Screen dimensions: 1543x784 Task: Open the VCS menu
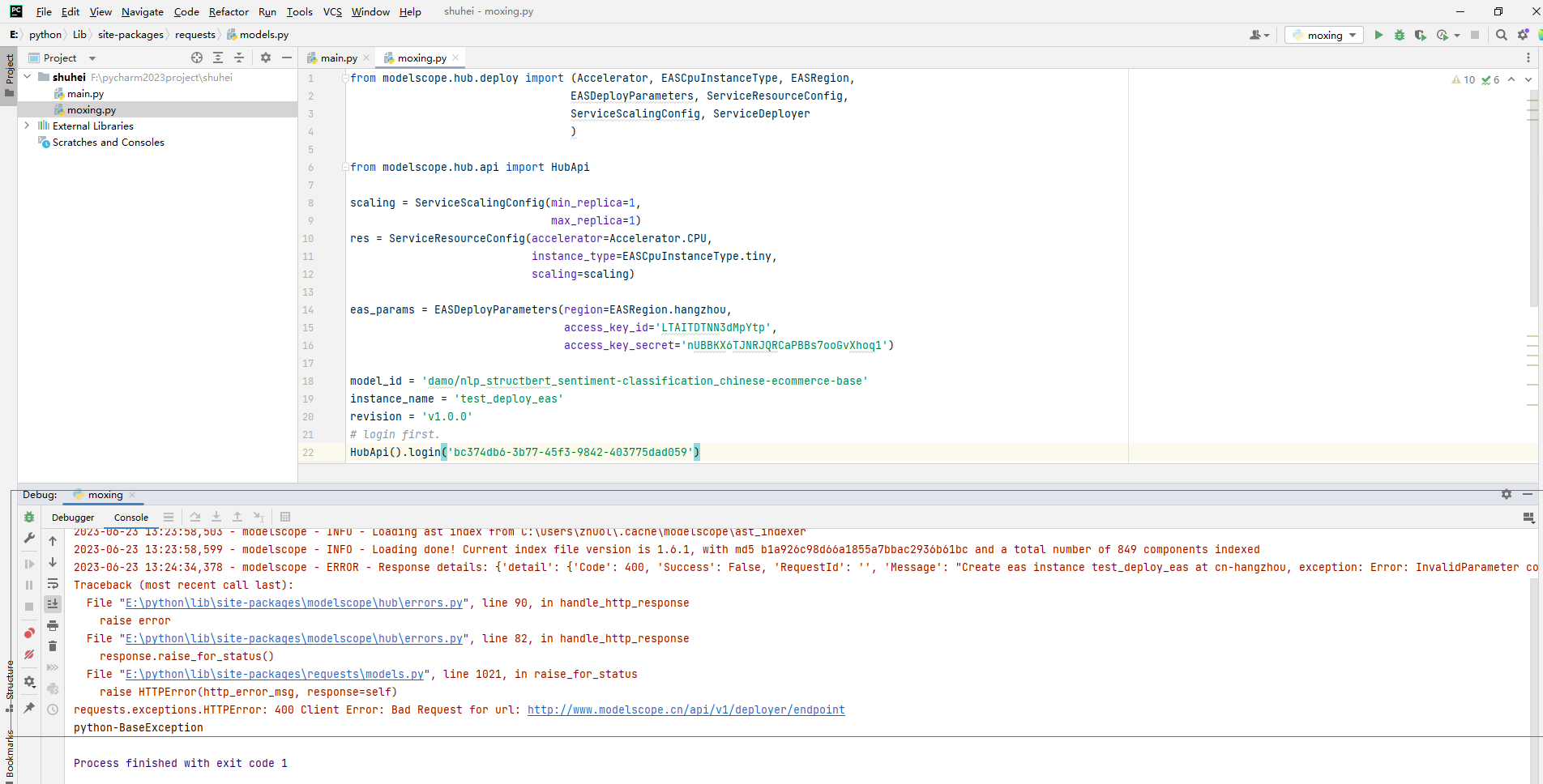coord(332,11)
